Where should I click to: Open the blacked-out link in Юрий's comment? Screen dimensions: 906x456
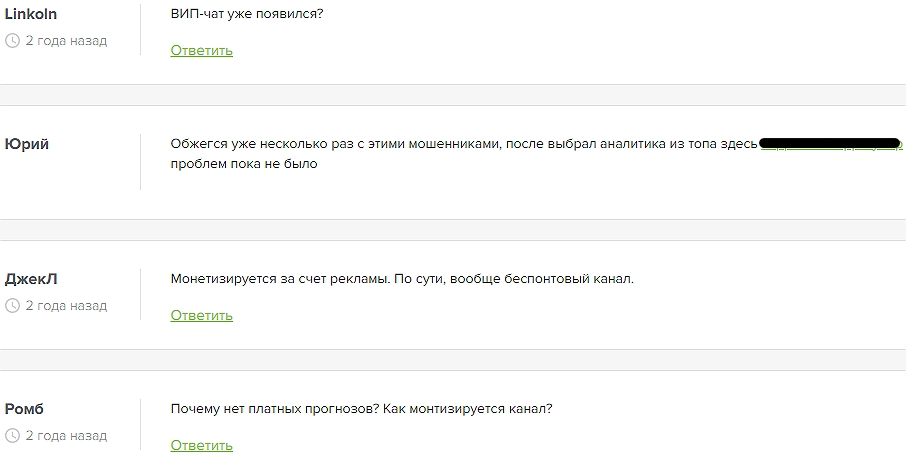[x=830, y=144]
